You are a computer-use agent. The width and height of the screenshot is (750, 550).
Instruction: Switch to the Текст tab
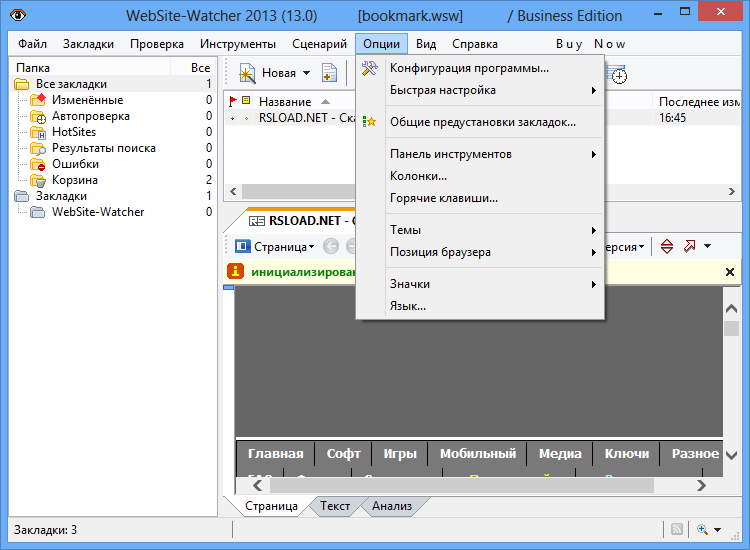pos(335,506)
